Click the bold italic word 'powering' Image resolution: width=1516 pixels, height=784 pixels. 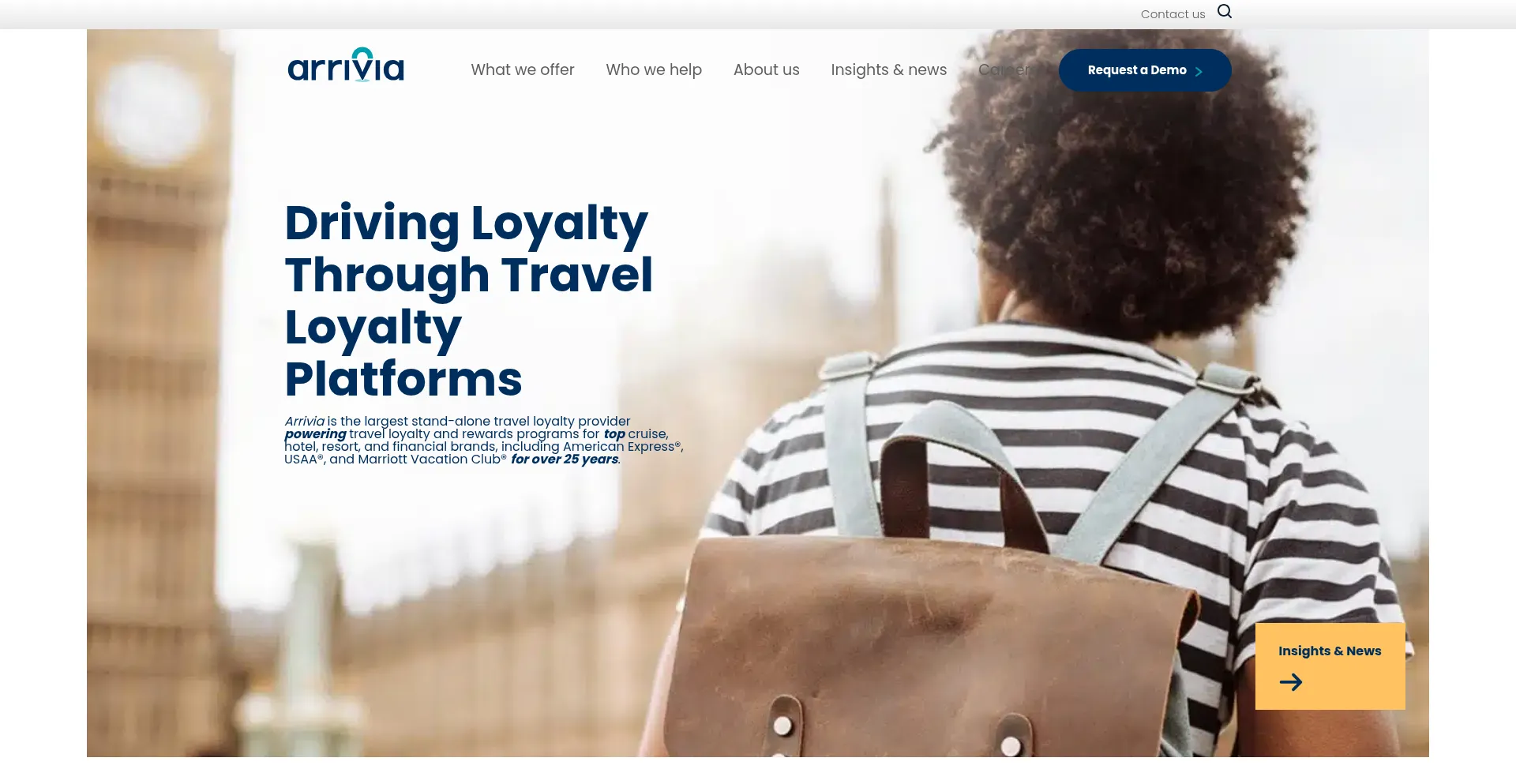[315, 434]
